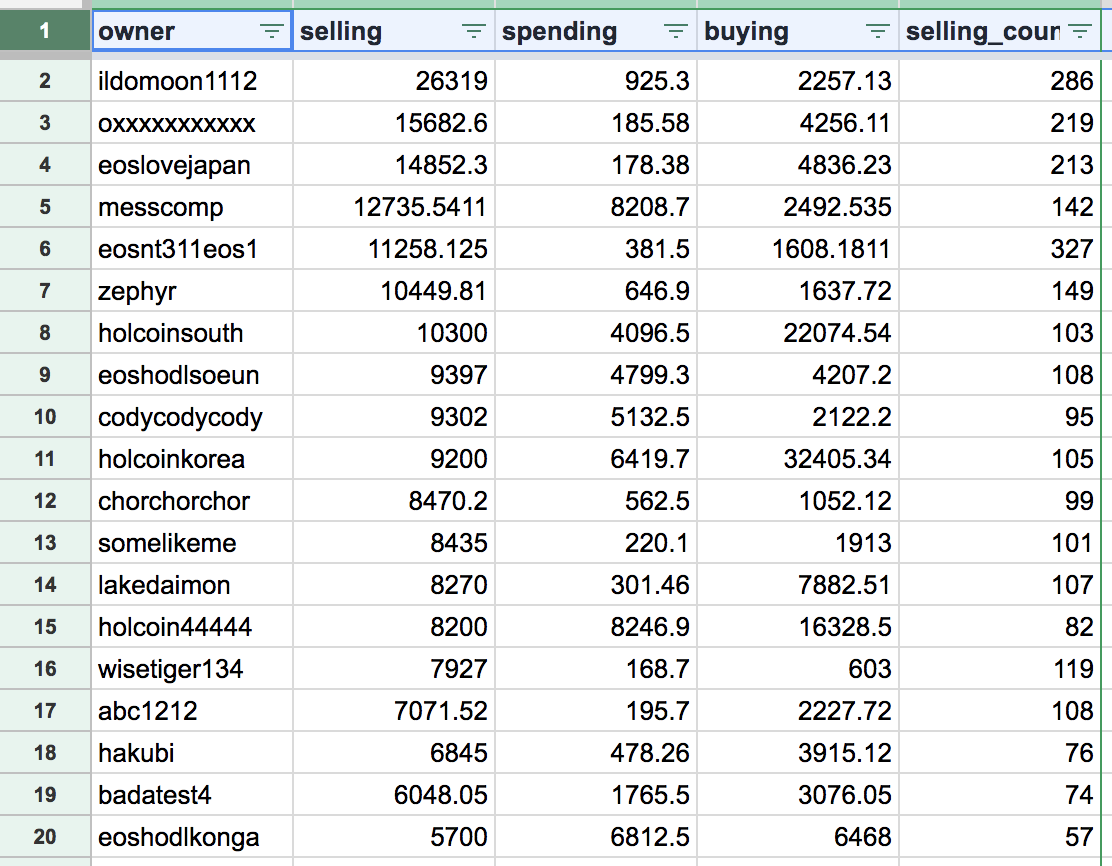Select the "buying" header cell label
This screenshot has width=1112, height=866.
[746, 32]
